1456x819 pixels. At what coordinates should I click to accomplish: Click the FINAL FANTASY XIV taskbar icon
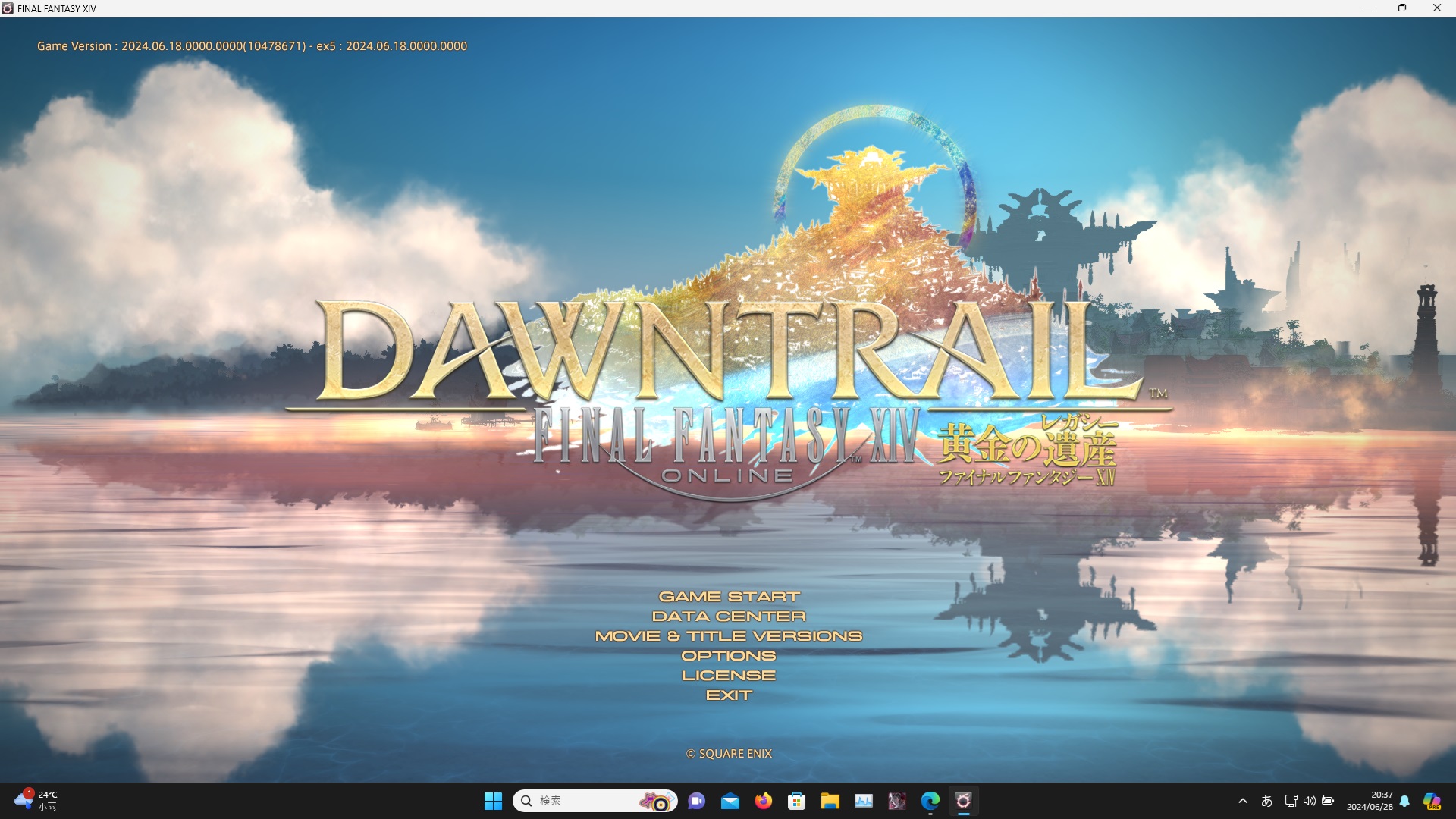pyautogui.click(x=964, y=801)
